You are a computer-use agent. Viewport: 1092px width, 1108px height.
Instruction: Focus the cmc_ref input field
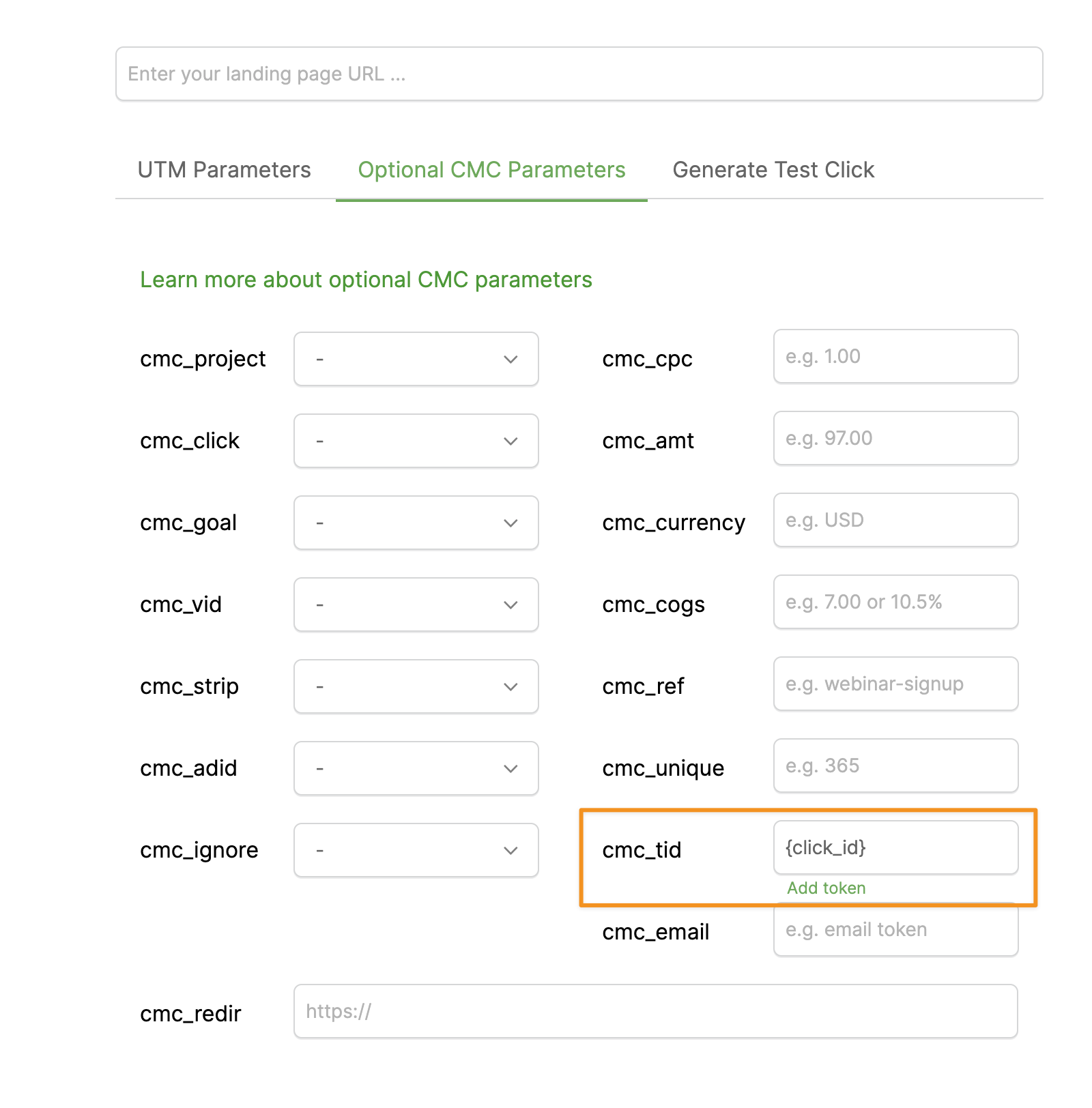point(895,684)
